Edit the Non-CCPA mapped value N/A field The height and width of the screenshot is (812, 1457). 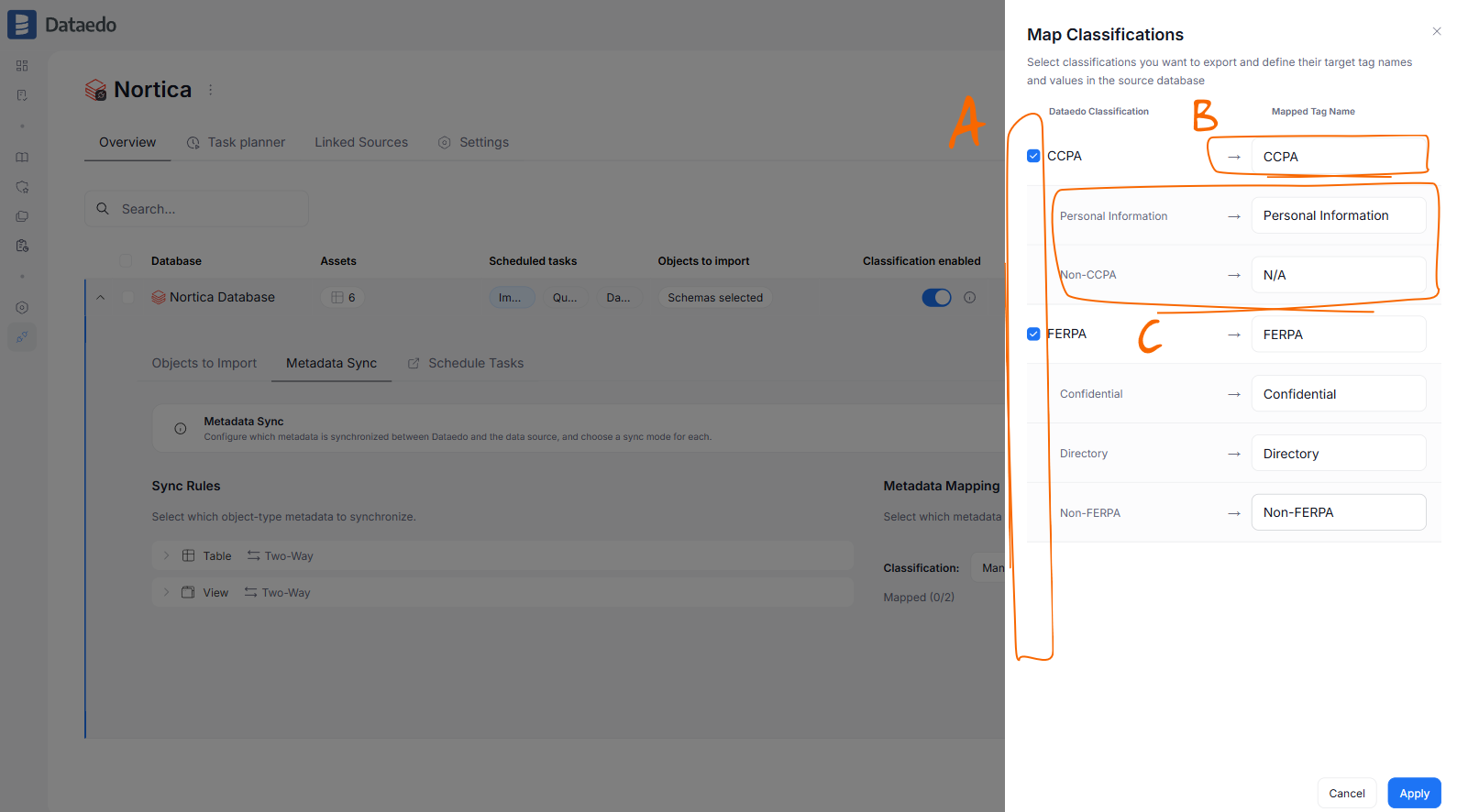tap(1339, 275)
